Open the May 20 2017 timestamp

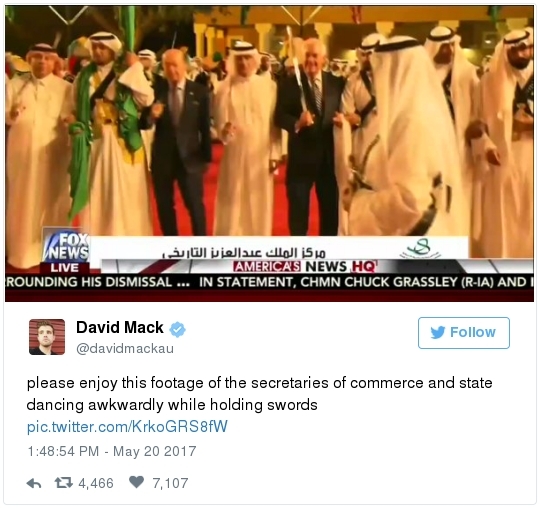coord(112,451)
